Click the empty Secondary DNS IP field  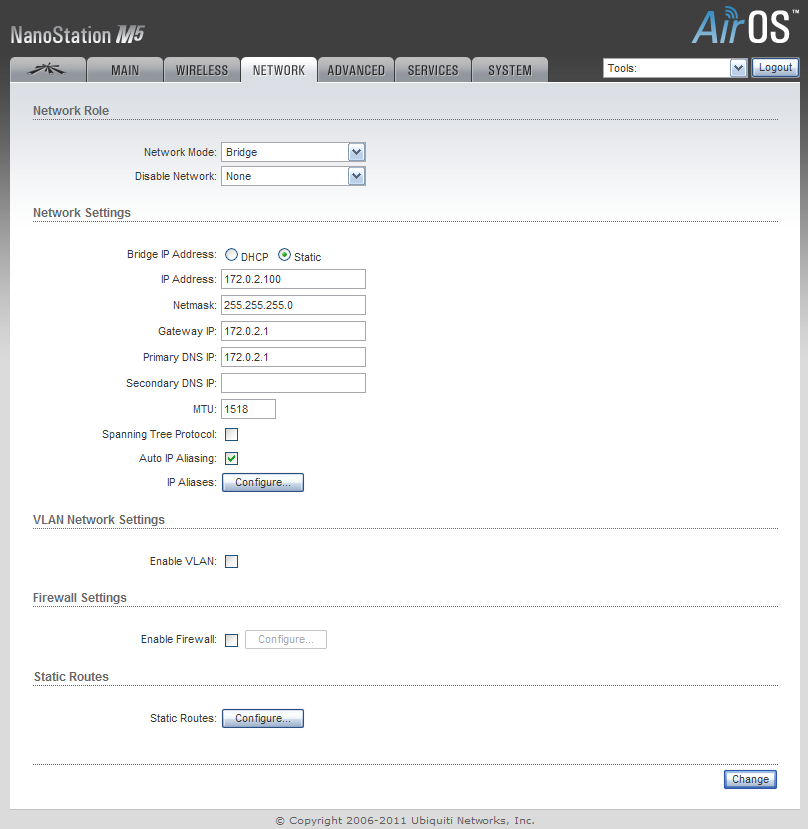click(x=293, y=383)
